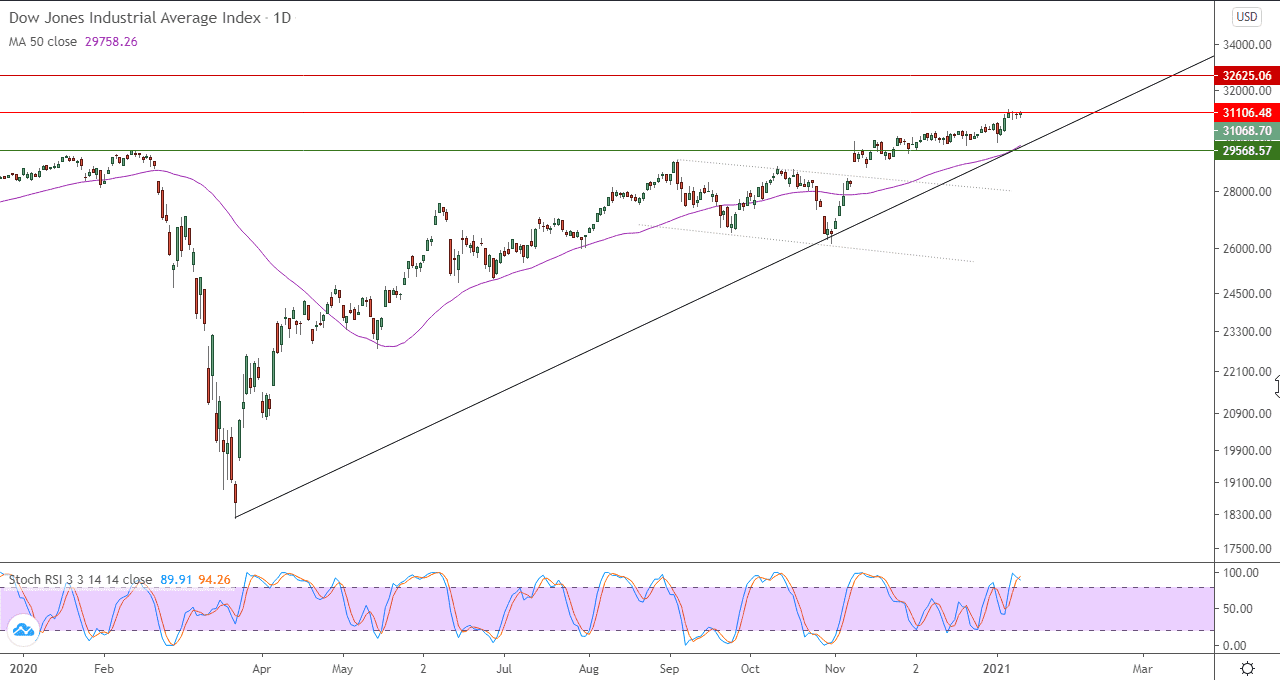Click the Sep label on time axis
Screen dimensions: 1280x680
tap(670, 667)
